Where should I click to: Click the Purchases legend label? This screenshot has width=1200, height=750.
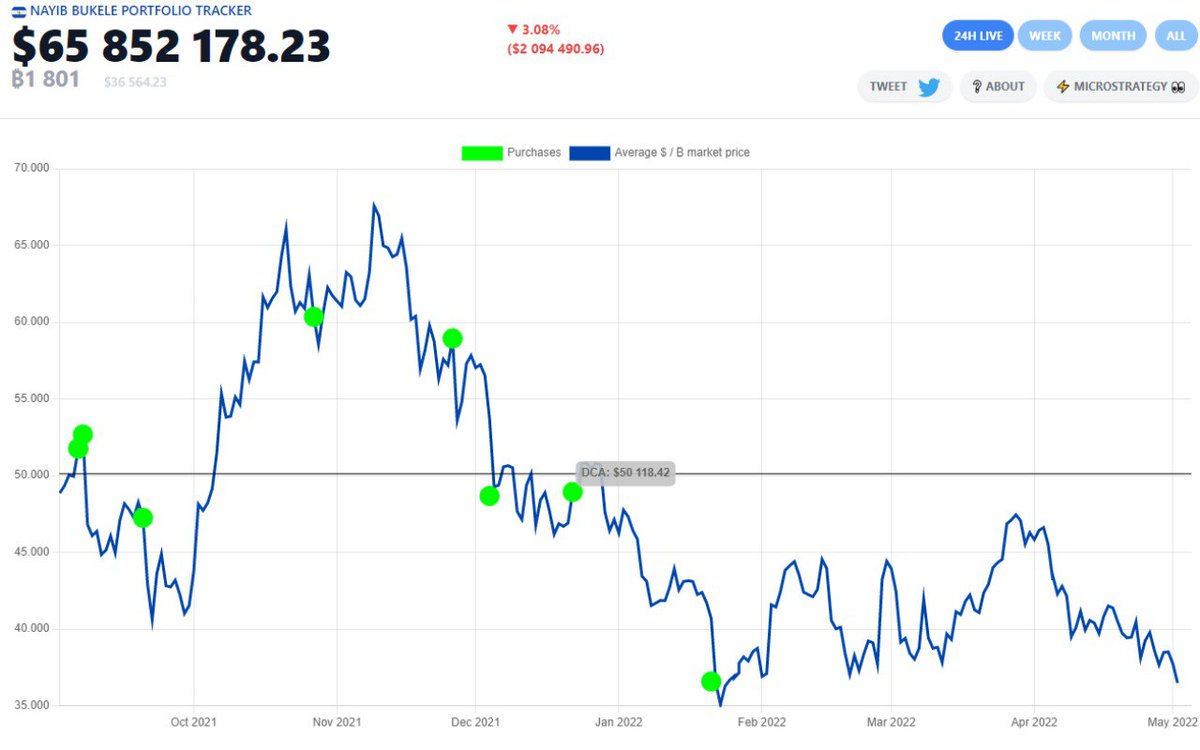(x=534, y=153)
